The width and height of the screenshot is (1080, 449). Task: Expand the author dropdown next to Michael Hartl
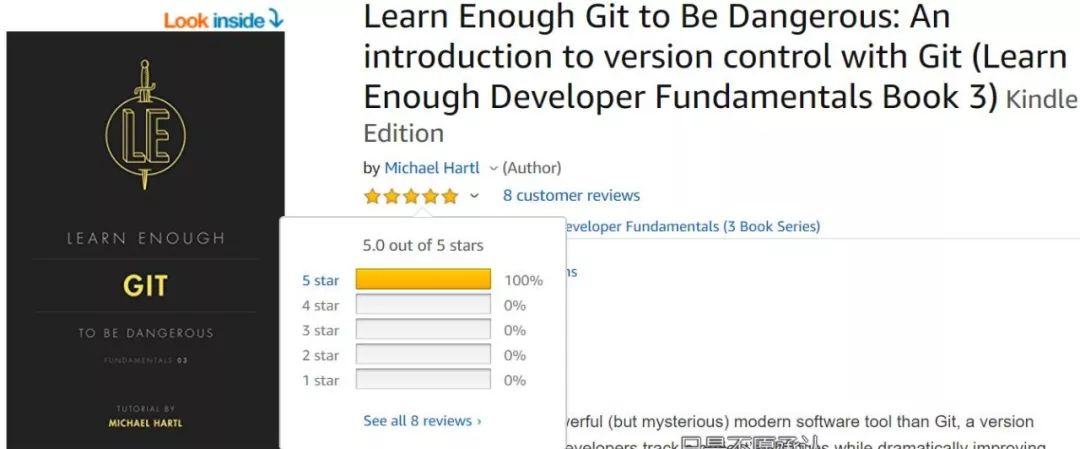coord(492,168)
